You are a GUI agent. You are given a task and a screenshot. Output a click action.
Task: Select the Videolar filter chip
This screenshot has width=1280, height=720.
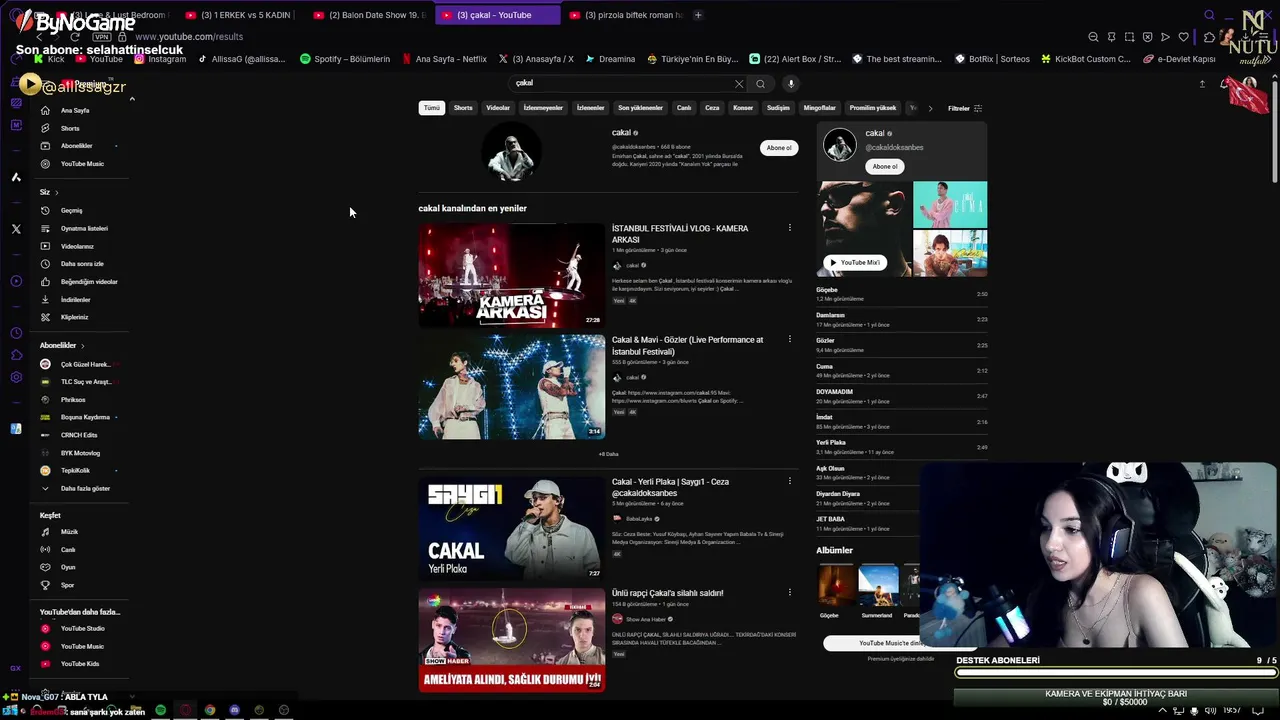[498, 108]
